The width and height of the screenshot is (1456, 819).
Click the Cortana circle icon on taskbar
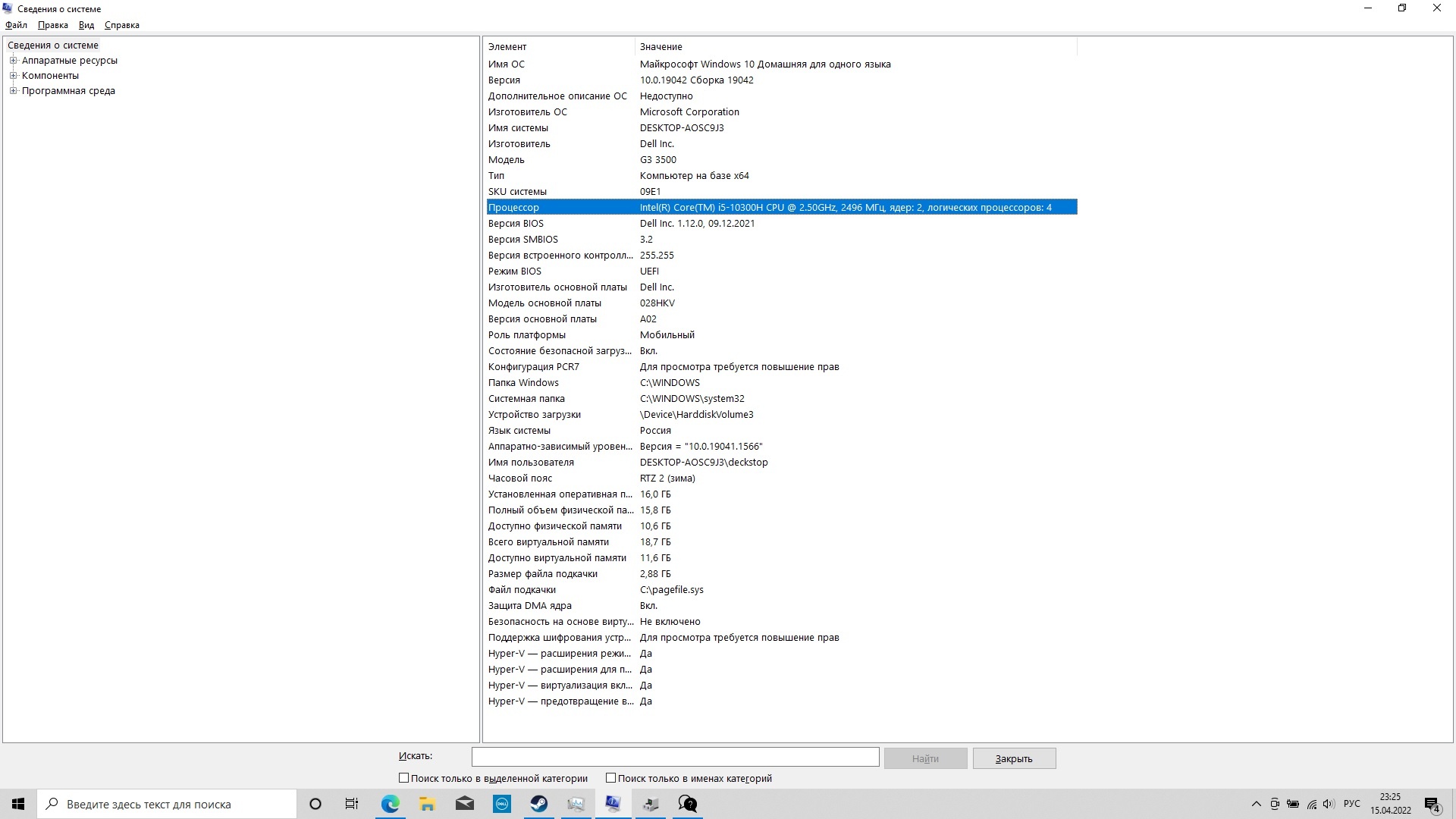[315, 804]
